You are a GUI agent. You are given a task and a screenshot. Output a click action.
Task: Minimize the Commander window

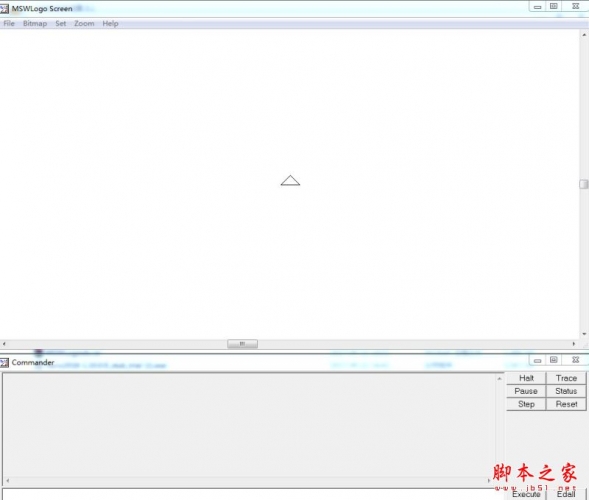(538, 360)
